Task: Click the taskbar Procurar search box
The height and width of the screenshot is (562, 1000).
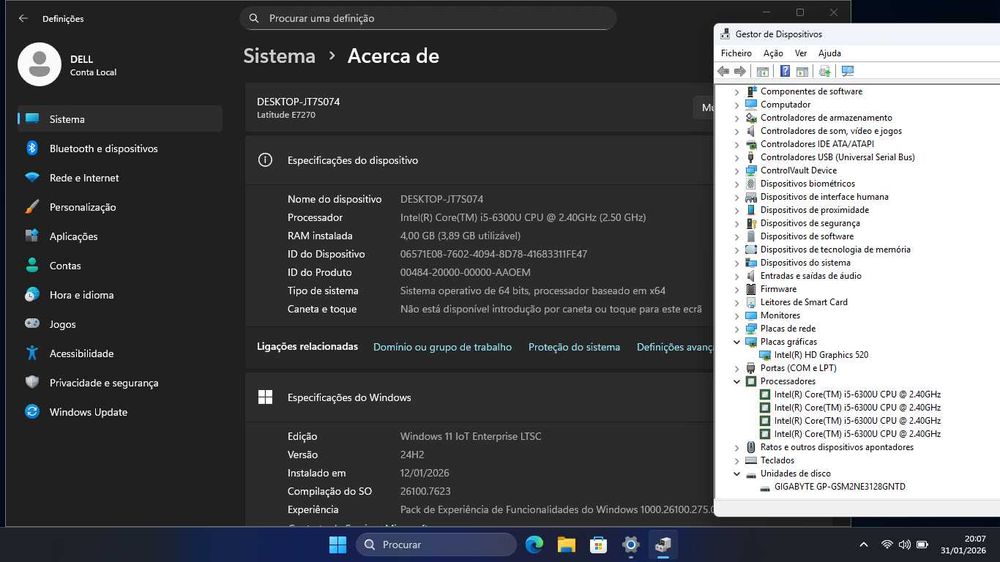Action: (436, 545)
